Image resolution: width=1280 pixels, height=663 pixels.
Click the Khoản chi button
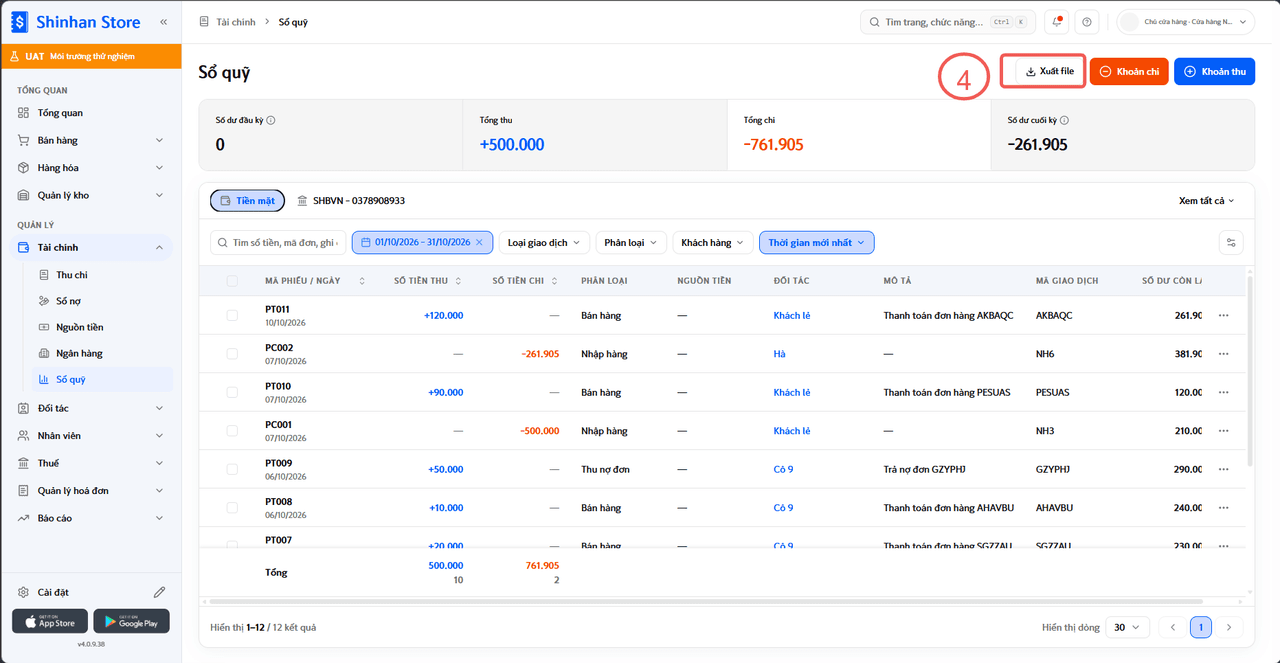coord(1129,71)
